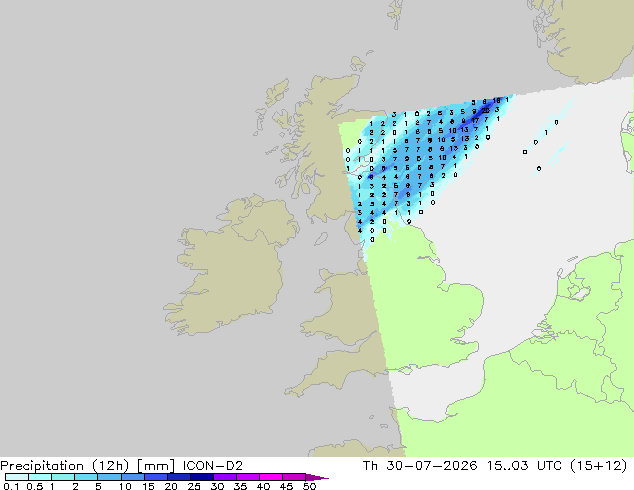This screenshot has width=634, height=490.
Task: Click the '25' legend scale label
Action: click(194, 486)
